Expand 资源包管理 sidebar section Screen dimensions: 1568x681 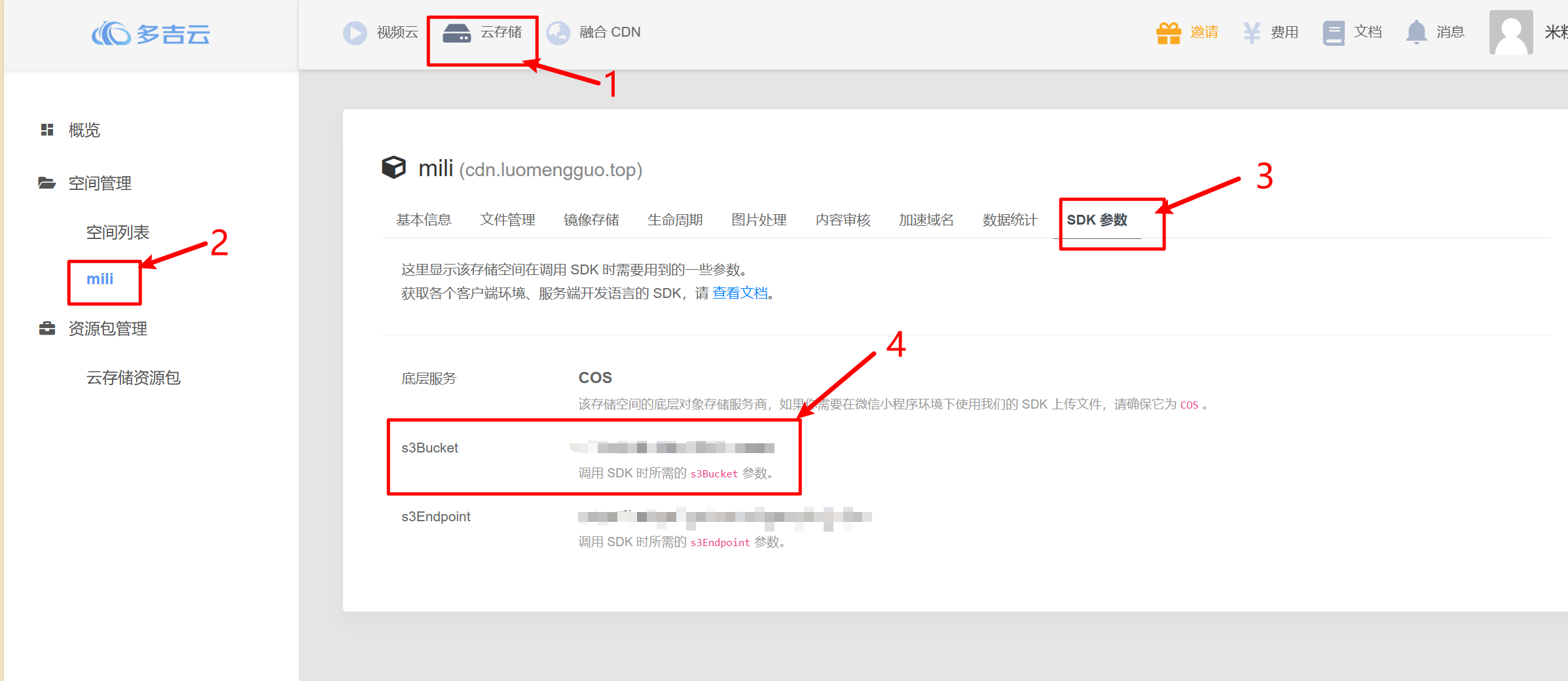click(107, 329)
